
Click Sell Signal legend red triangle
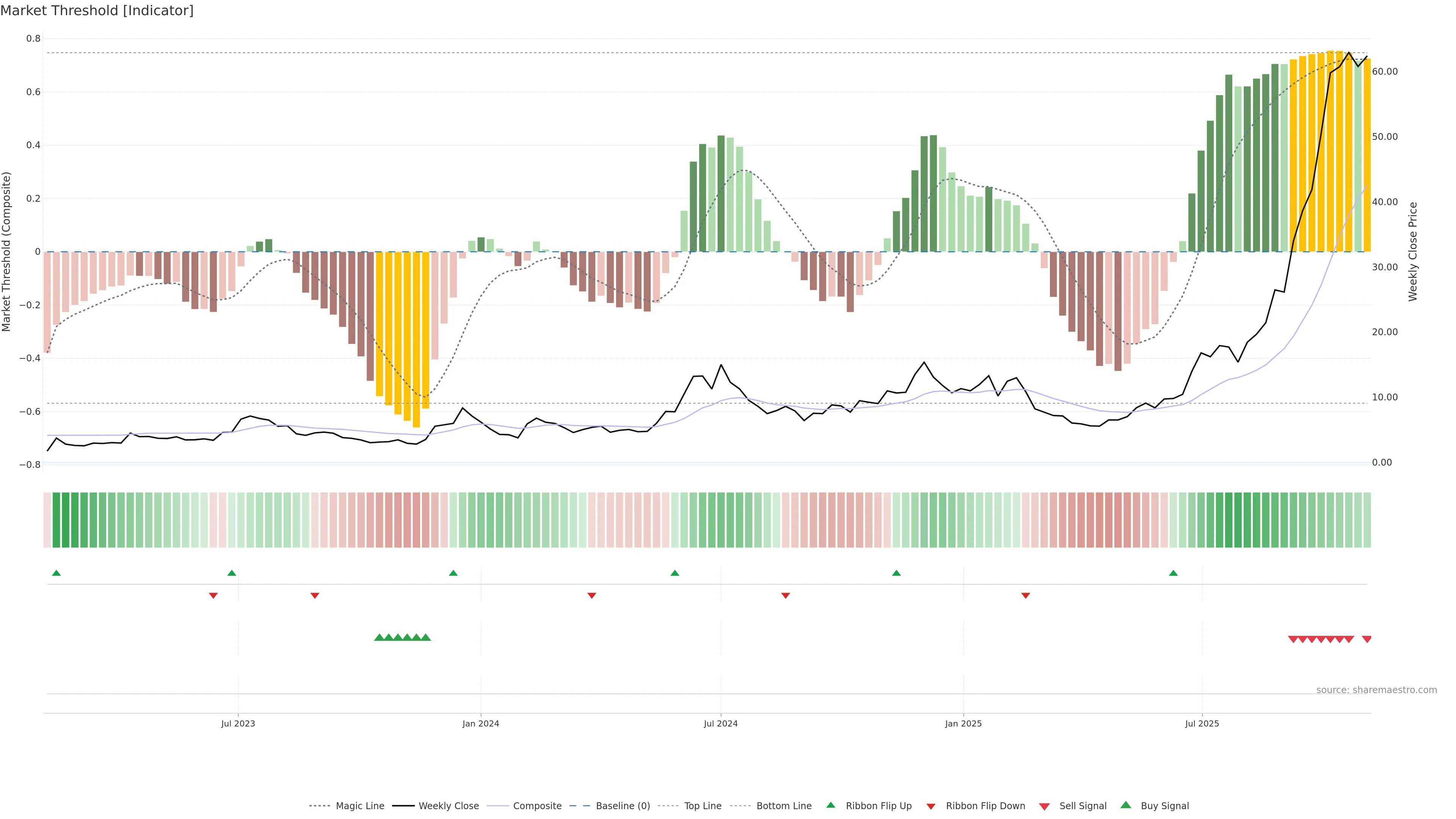click(x=1045, y=806)
